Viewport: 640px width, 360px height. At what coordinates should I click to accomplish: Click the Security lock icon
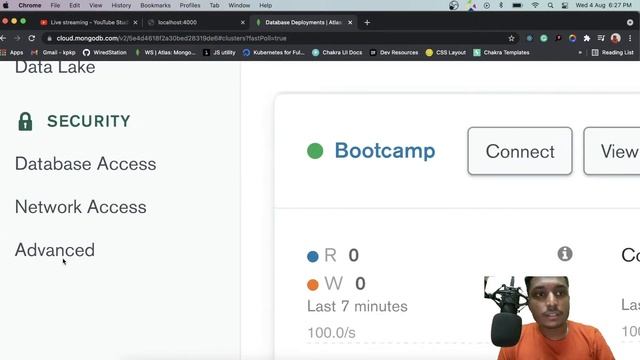[x=25, y=121]
